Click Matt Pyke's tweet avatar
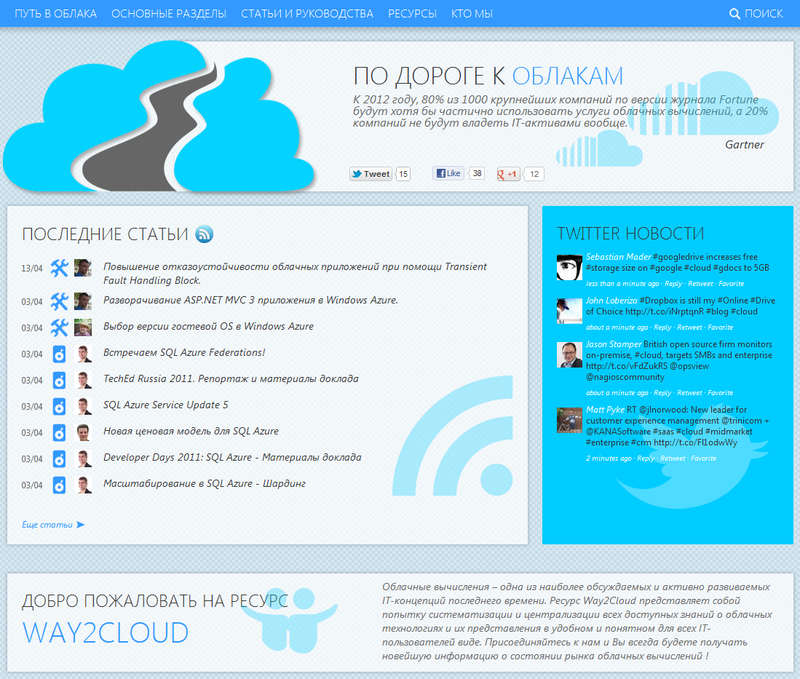The height and width of the screenshot is (679, 800). pyautogui.click(x=569, y=420)
